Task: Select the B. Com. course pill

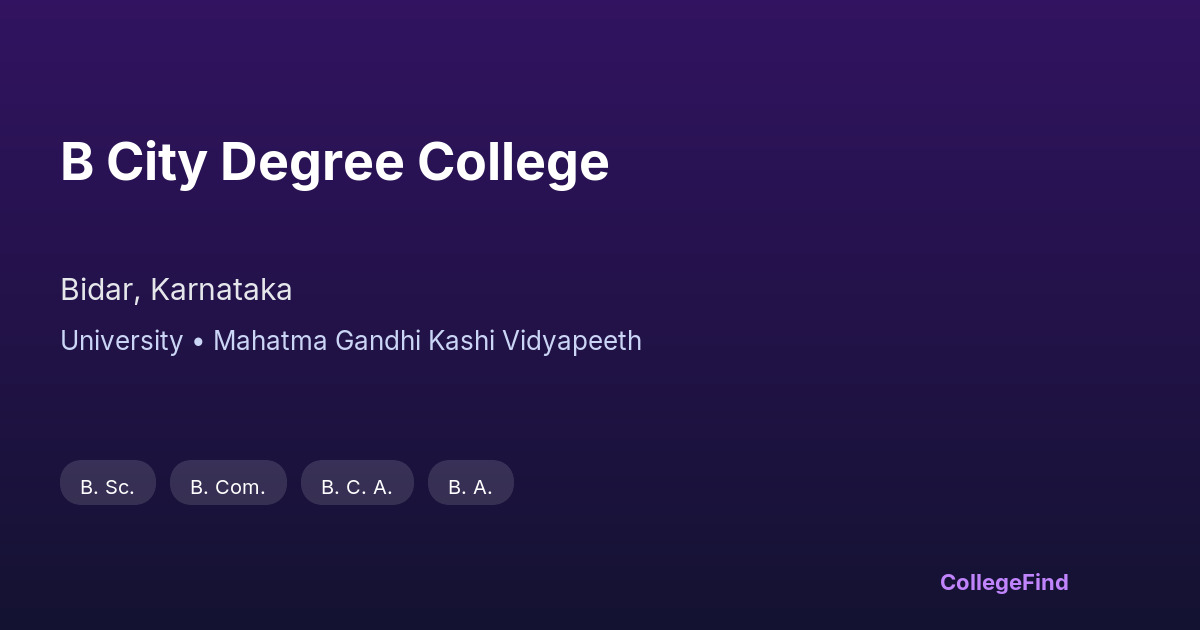Action: point(228,483)
